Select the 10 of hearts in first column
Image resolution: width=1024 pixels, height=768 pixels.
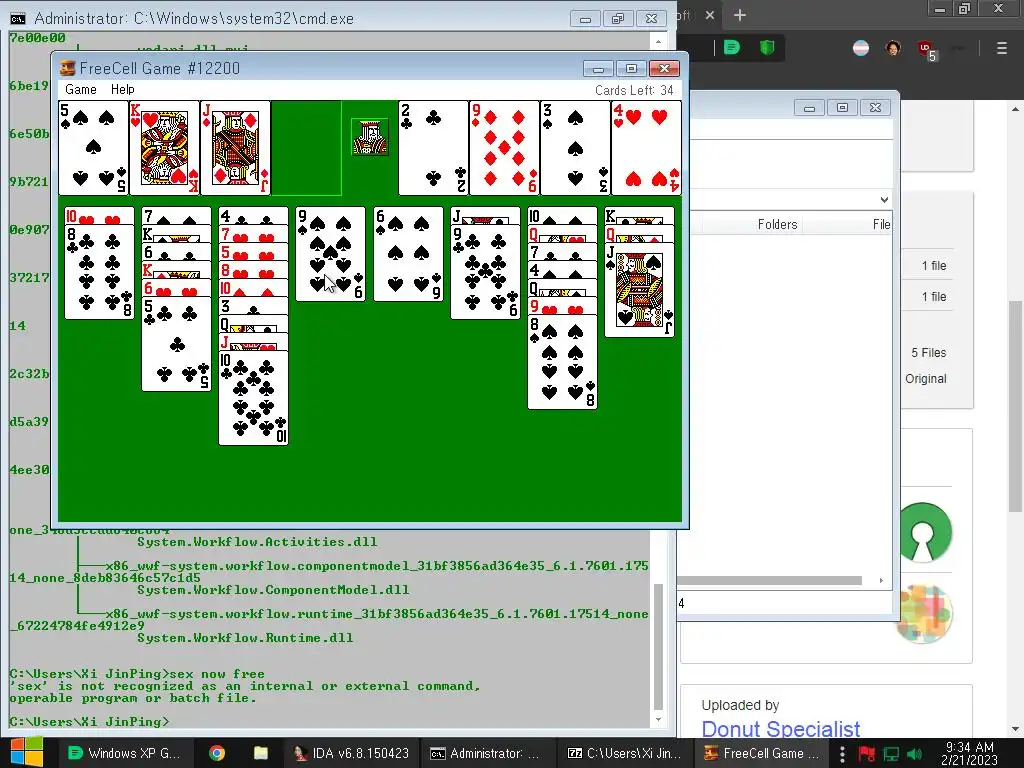click(99, 216)
